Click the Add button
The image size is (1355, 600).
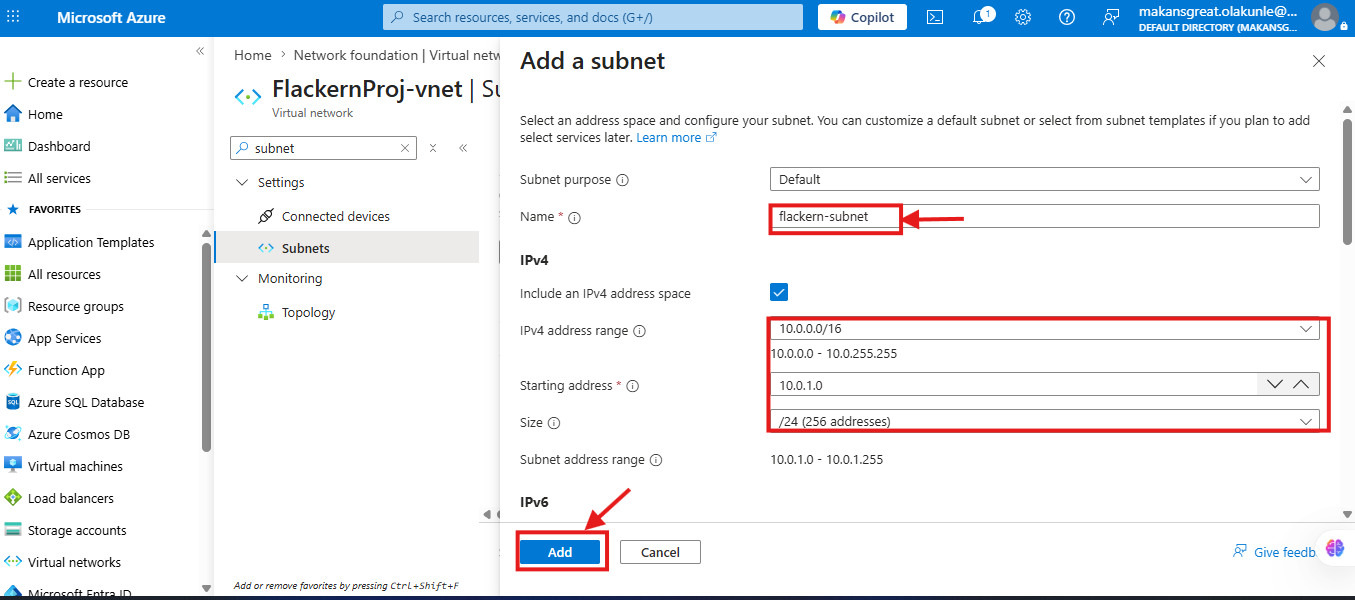[560, 552]
